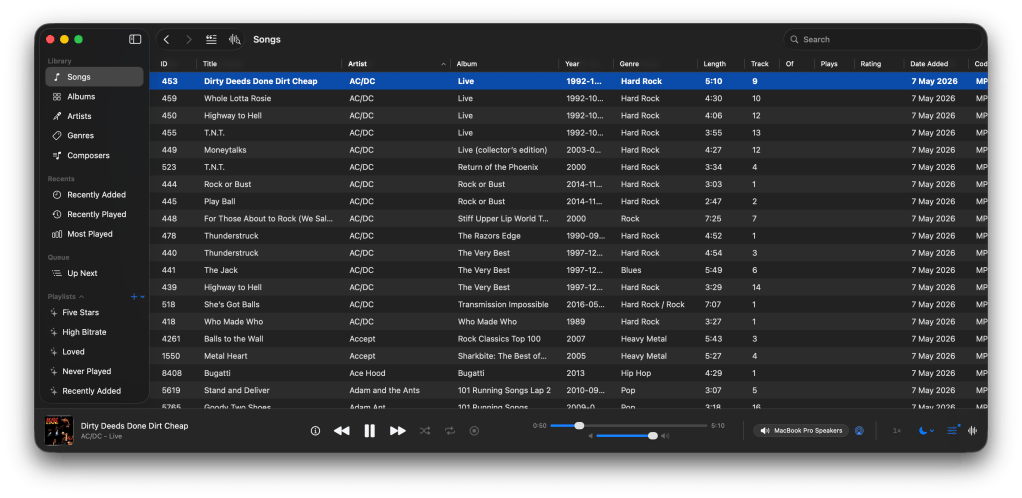Sort by the Track column header
Viewport: 1022px width, 498px height.
click(762, 64)
